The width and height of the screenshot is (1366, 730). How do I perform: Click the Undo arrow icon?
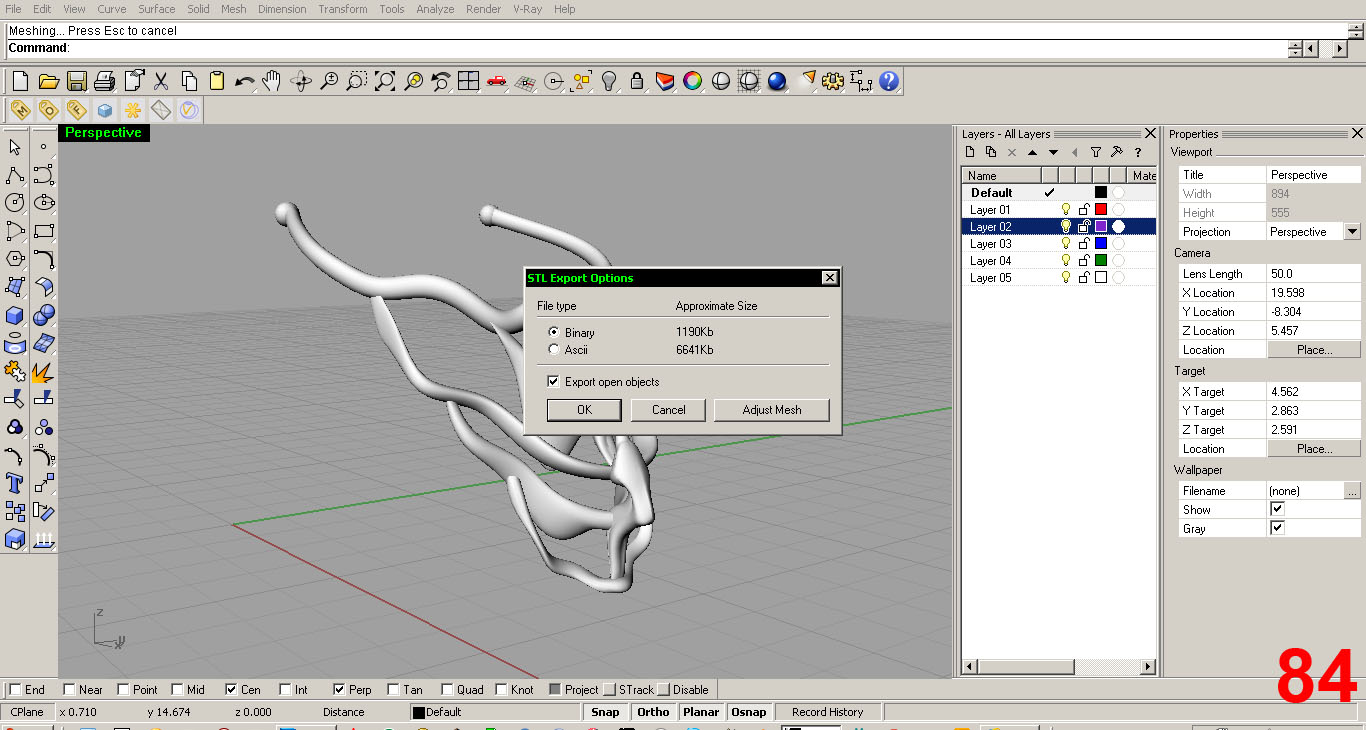[x=244, y=82]
